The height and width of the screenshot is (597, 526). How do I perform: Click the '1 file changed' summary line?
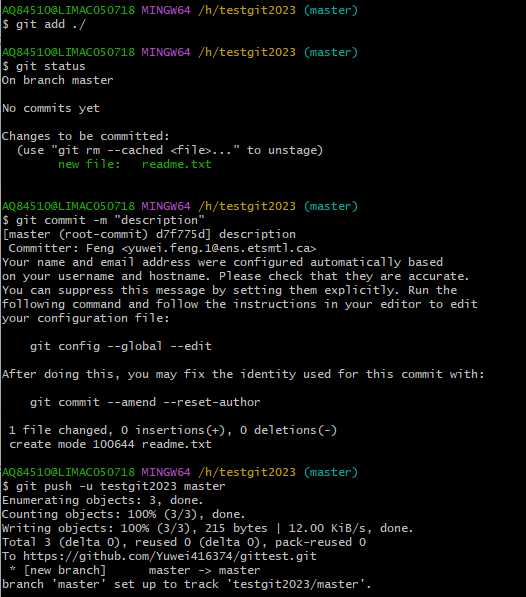(x=173, y=430)
